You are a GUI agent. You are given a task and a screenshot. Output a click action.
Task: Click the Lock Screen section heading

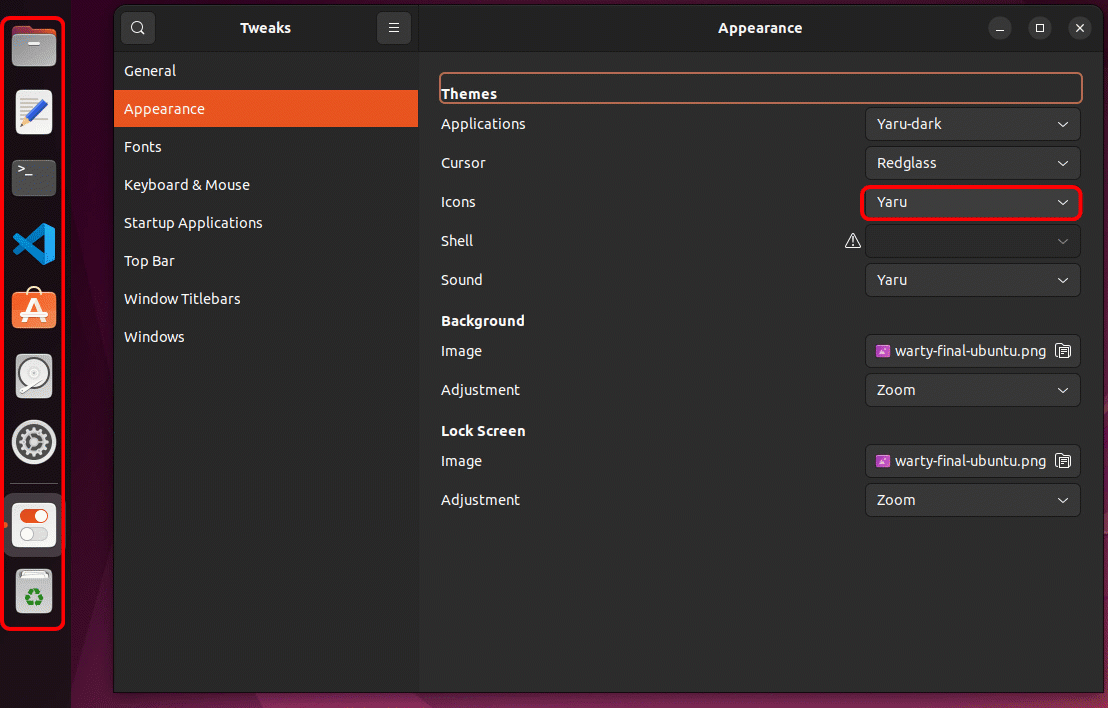pos(483,431)
